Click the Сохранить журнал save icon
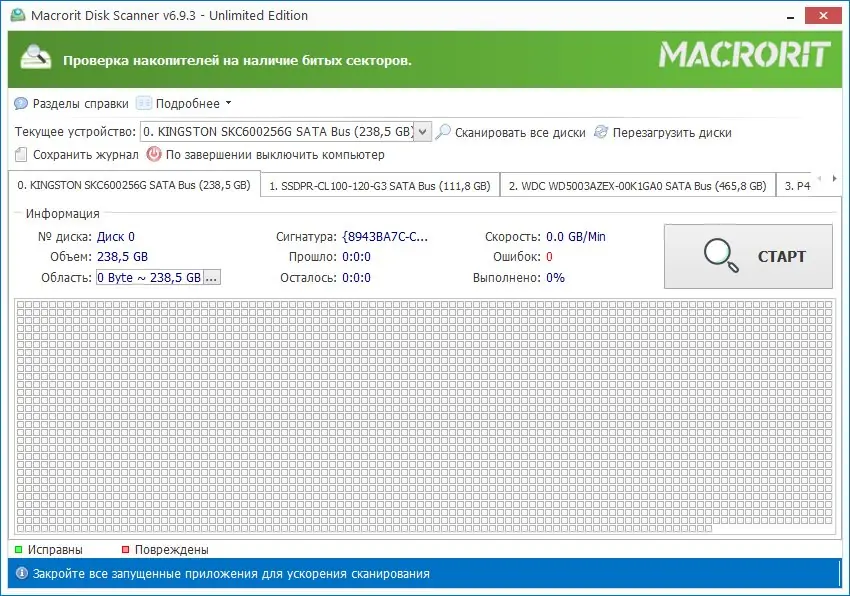 pyautogui.click(x=22, y=154)
